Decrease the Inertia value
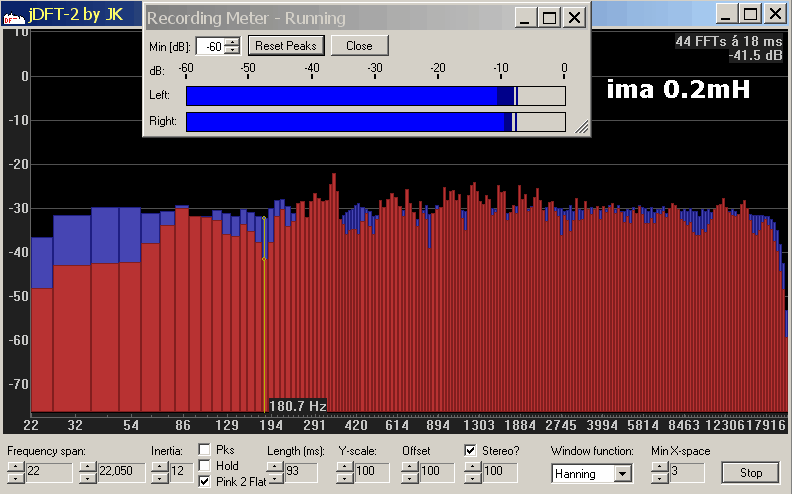The width and height of the screenshot is (811, 496). tap(160, 477)
